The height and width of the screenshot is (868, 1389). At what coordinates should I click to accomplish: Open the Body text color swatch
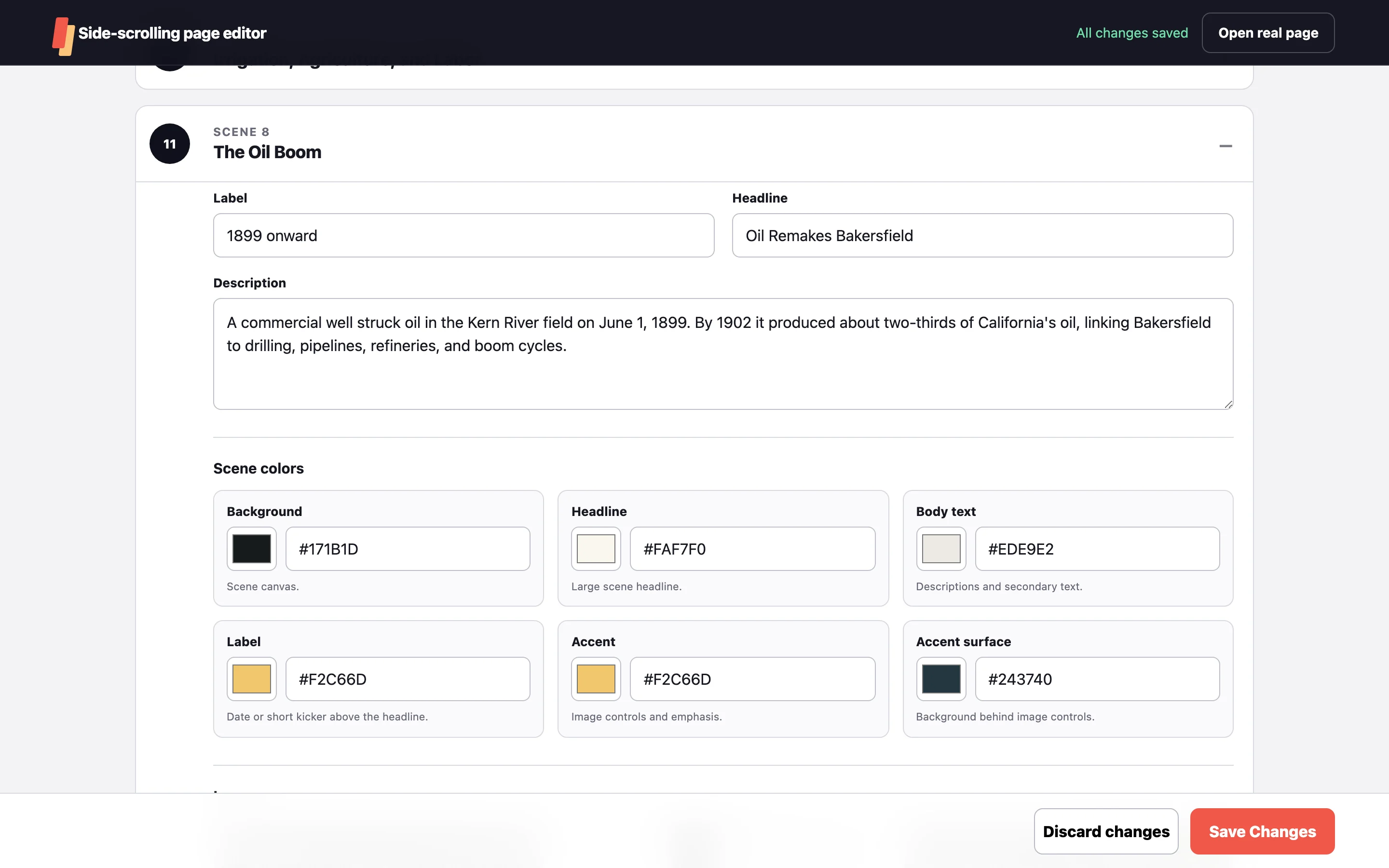click(x=941, y=549)
